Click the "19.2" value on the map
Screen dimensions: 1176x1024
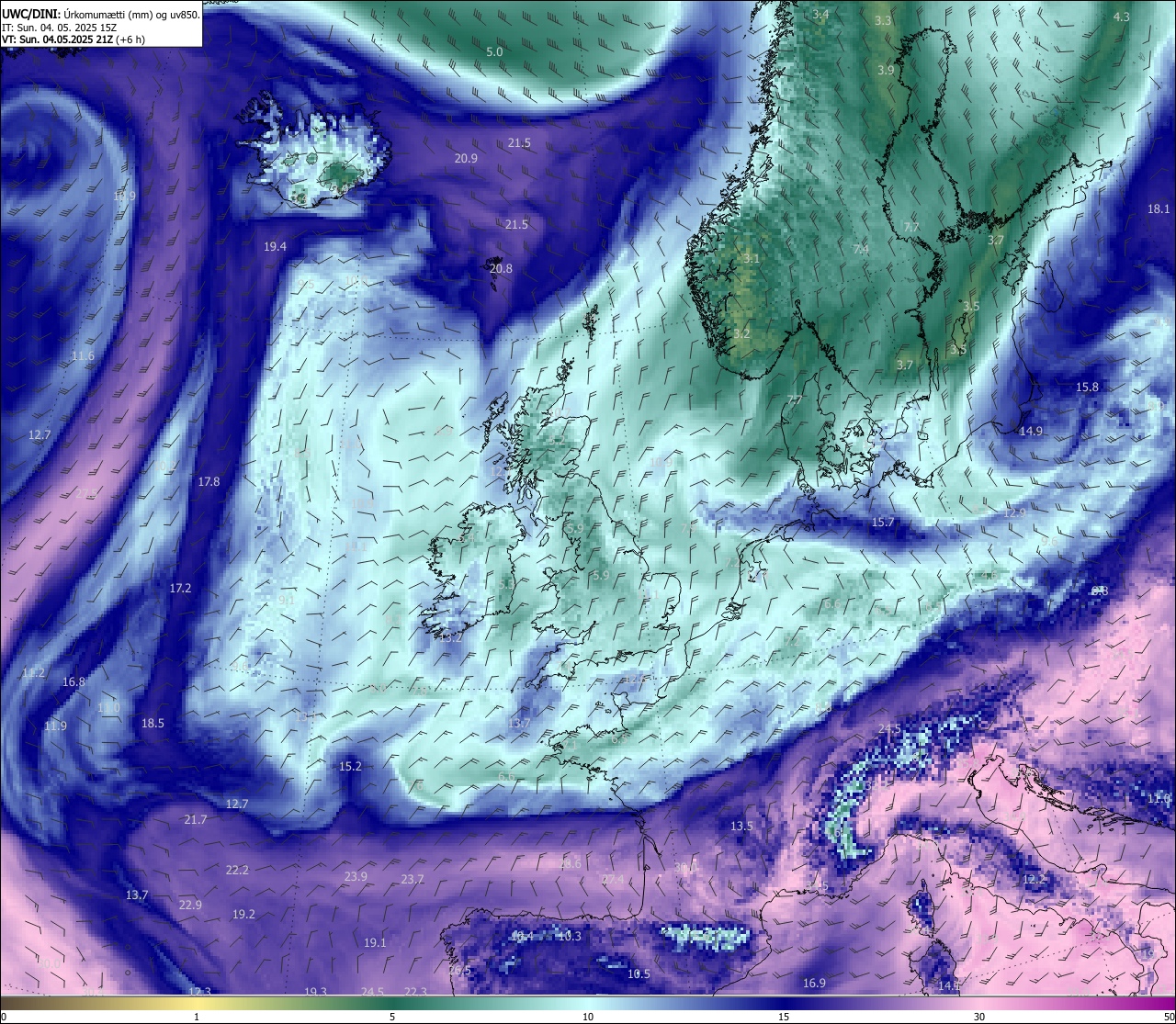coord(243,915)
